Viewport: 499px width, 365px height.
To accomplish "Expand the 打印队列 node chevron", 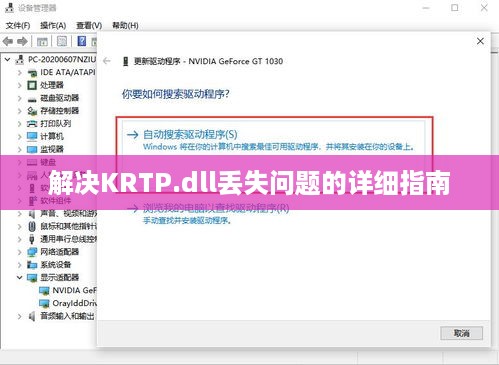I will 20,124.
